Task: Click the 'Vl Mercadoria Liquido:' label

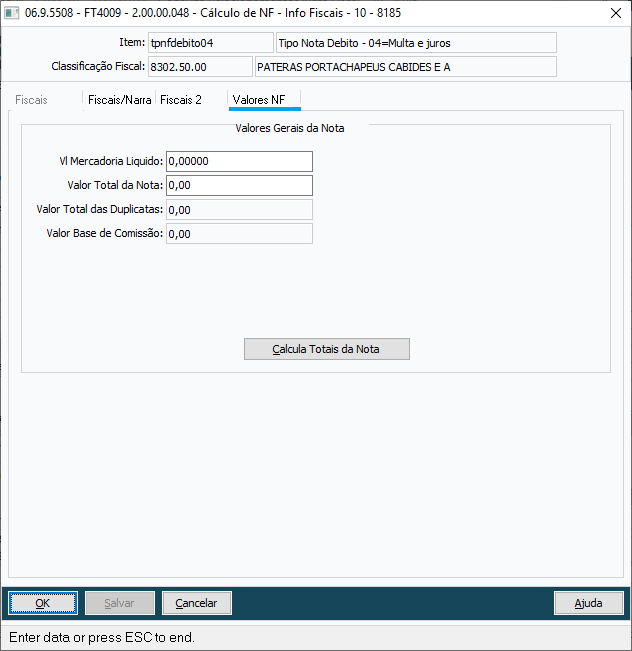Action: point(111,162)
